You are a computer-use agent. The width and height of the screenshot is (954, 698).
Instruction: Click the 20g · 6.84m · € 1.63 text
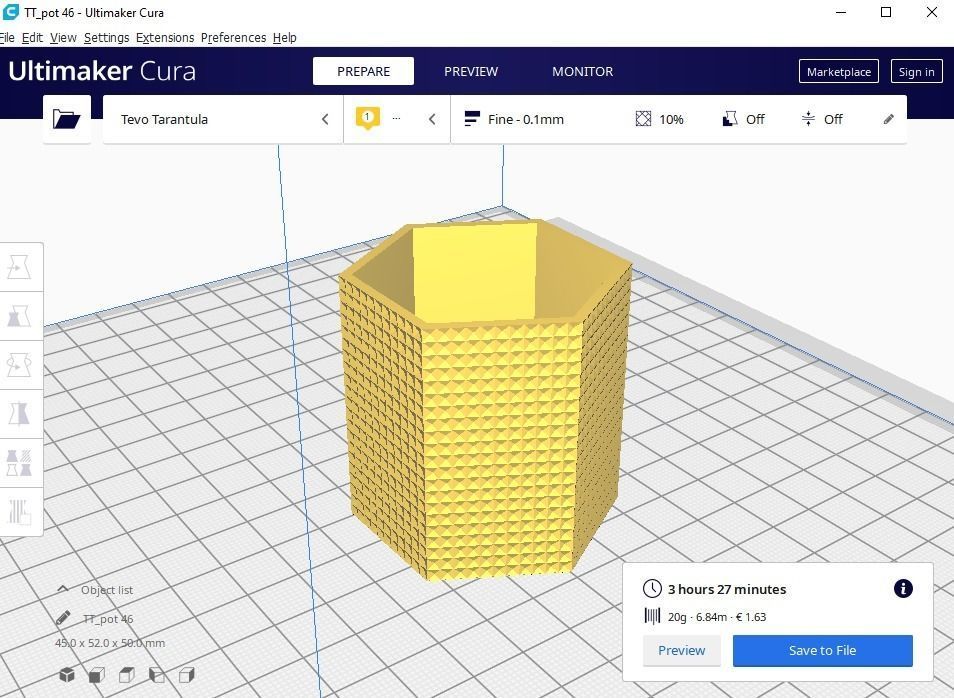(x=717, y=616)
